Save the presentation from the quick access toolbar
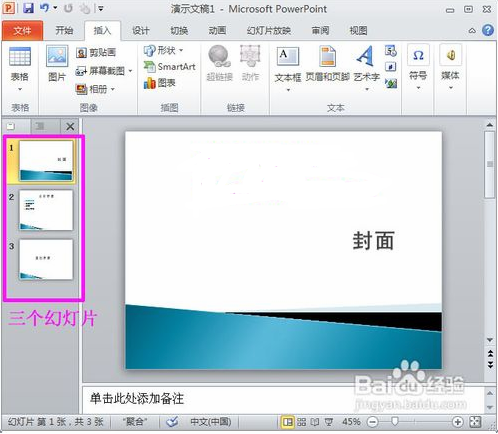 (x=28, y=8)
